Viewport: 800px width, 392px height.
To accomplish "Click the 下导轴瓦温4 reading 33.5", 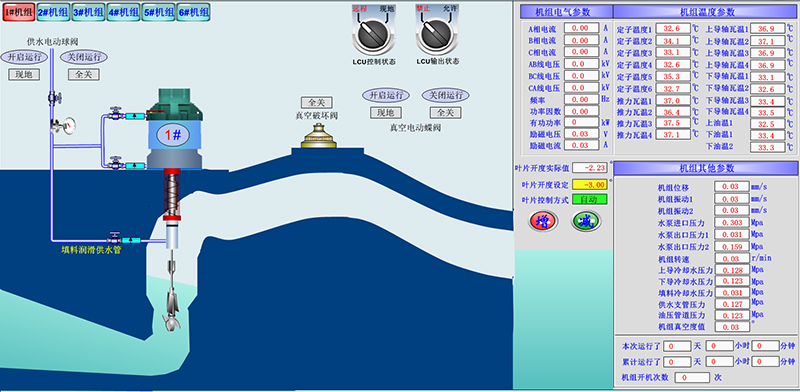I will [x=767, y=112].
